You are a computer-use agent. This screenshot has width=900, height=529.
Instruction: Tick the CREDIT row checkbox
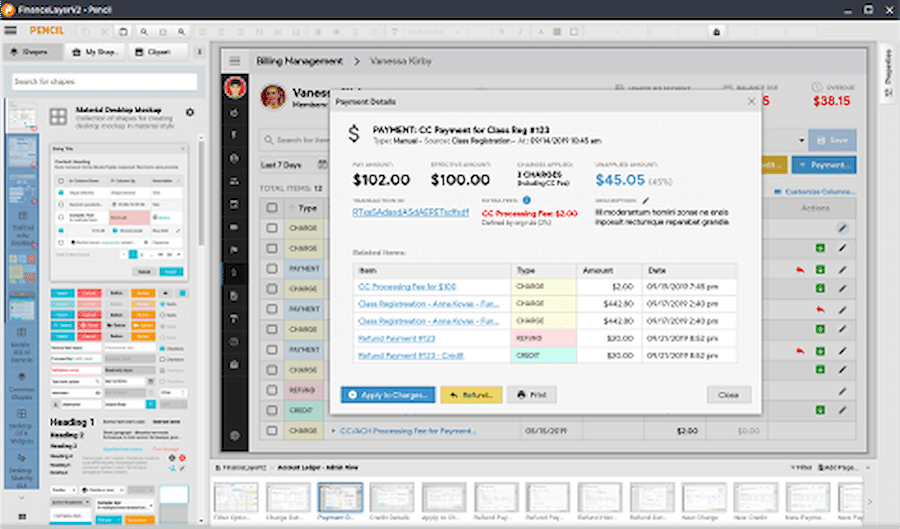coord(271,410)
